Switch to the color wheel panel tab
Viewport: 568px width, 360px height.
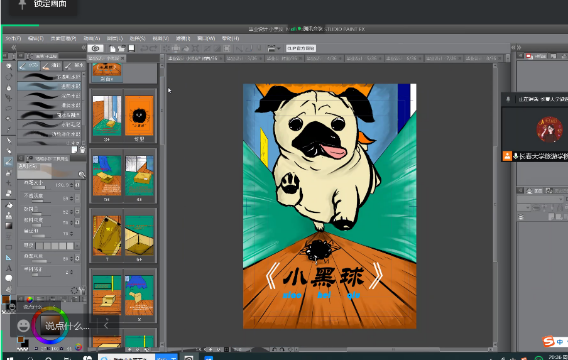pos(29,299)
